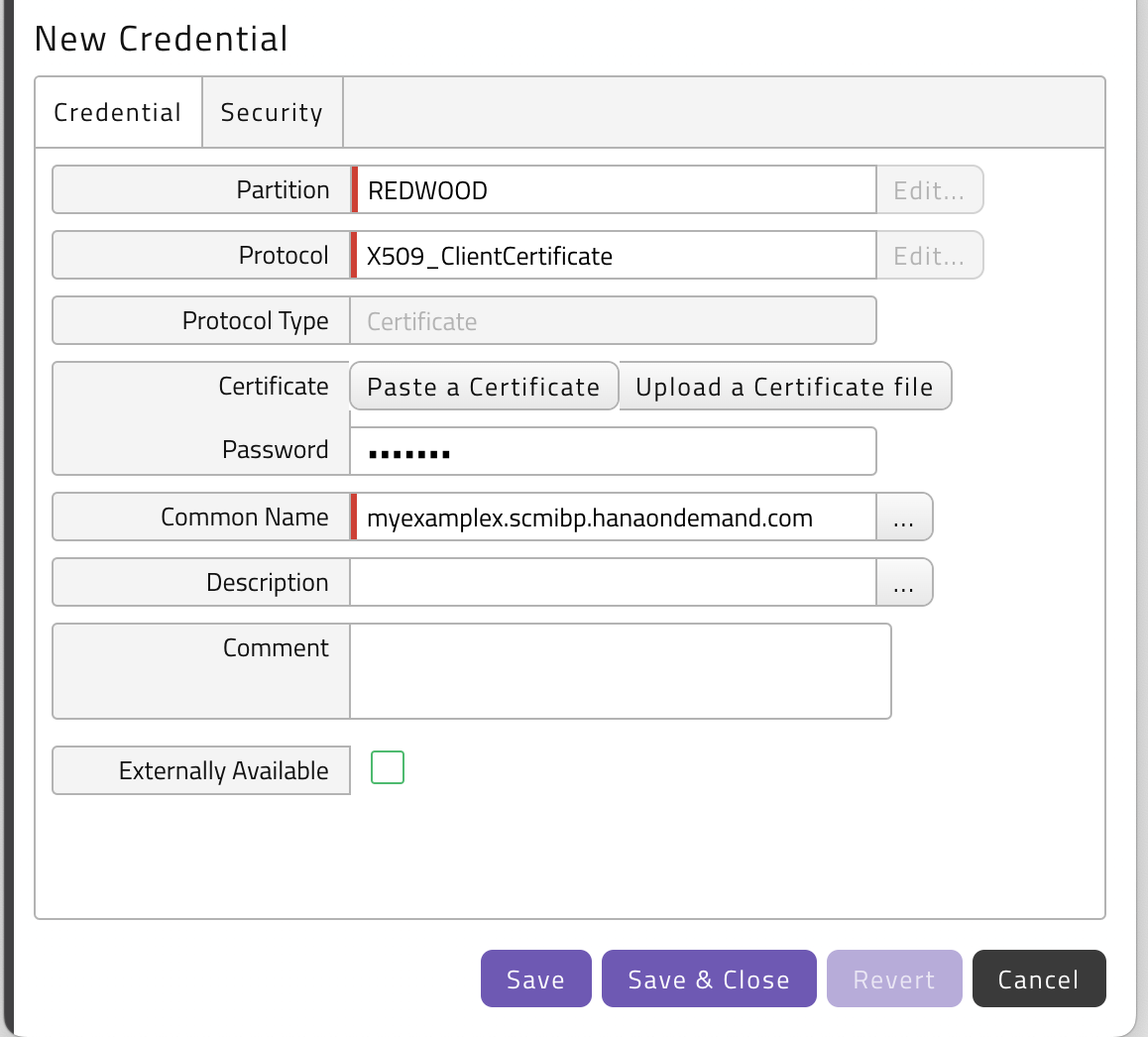This screenshot has height=1037, width=1148.
Task: Choose Paste a Certificate
Action: (484, 386)
